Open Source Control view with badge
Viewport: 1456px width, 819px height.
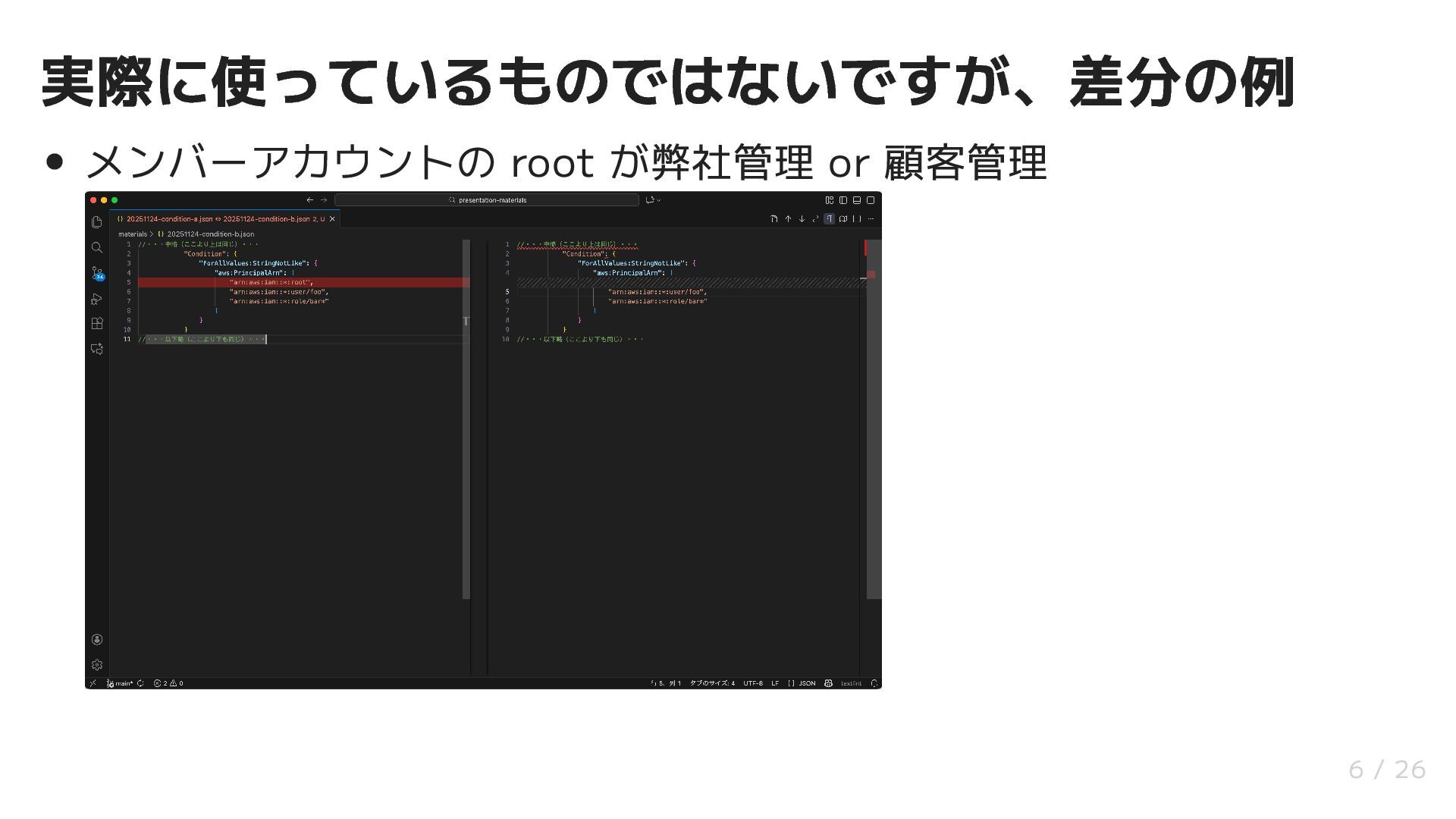pos(96,273)
